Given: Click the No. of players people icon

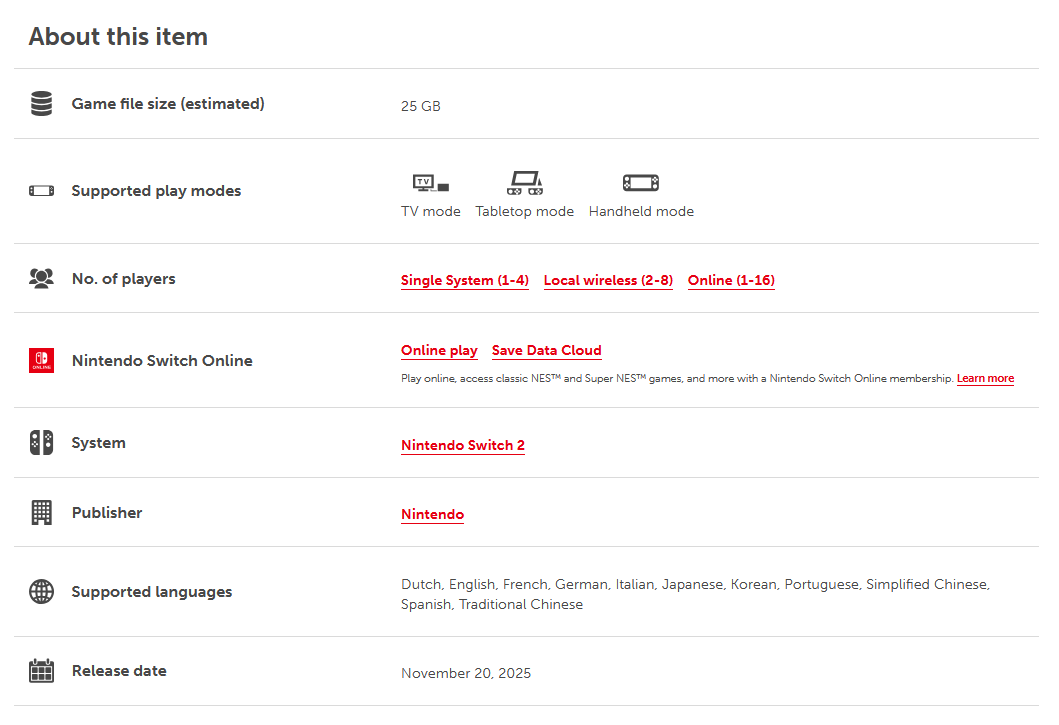Looking at the screenshot, I should click(41, 278).
